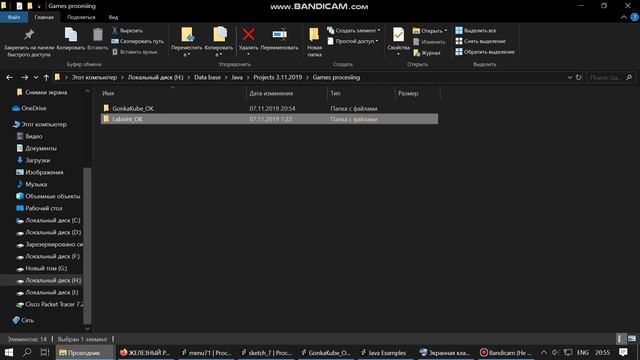Switch to details view icon in status bar
The image size is (640, 360).
point(620,339)
